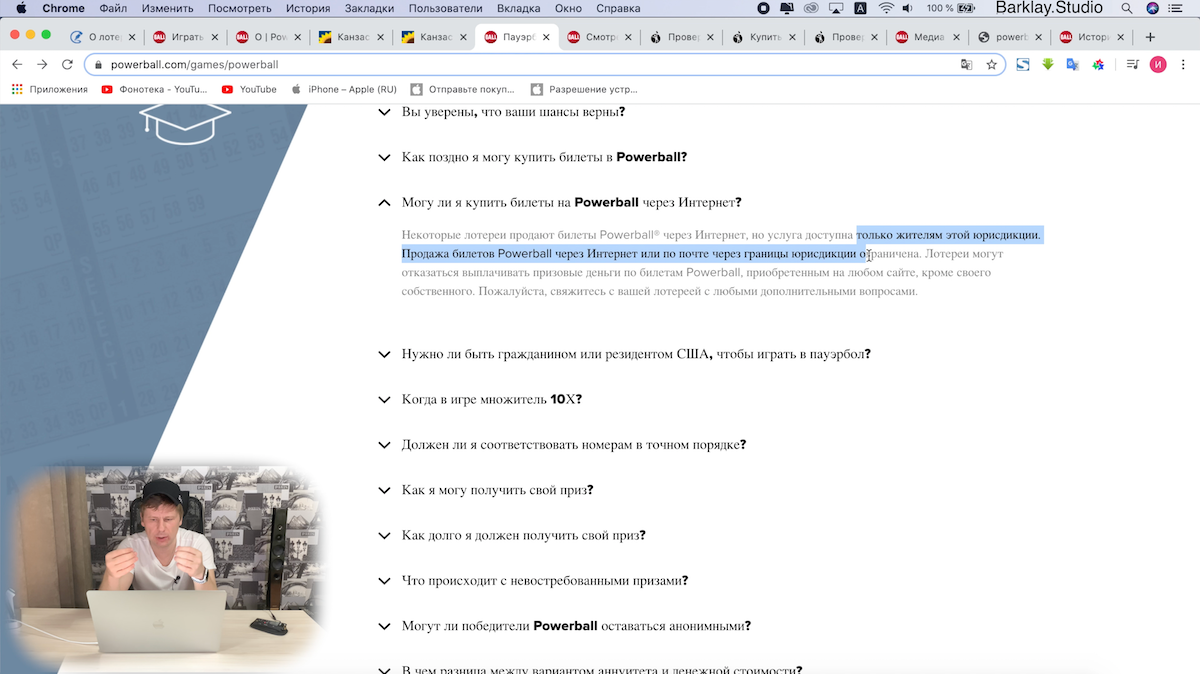Click the blue S extension icon
The image size is (1200, 674).
click(1023, 64)
